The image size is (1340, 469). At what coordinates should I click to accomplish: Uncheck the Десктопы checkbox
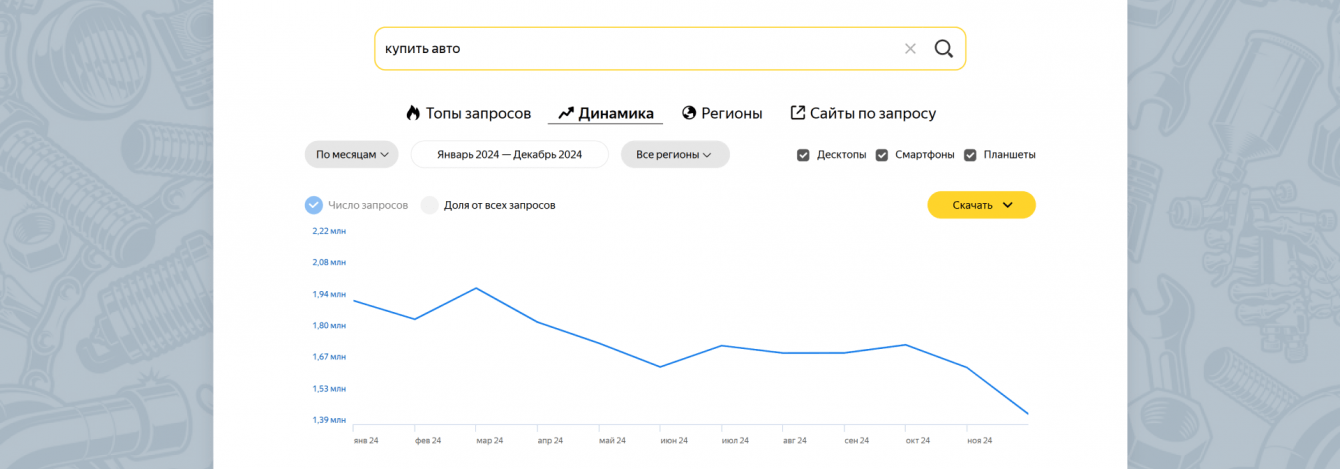(x=803, y=155)
